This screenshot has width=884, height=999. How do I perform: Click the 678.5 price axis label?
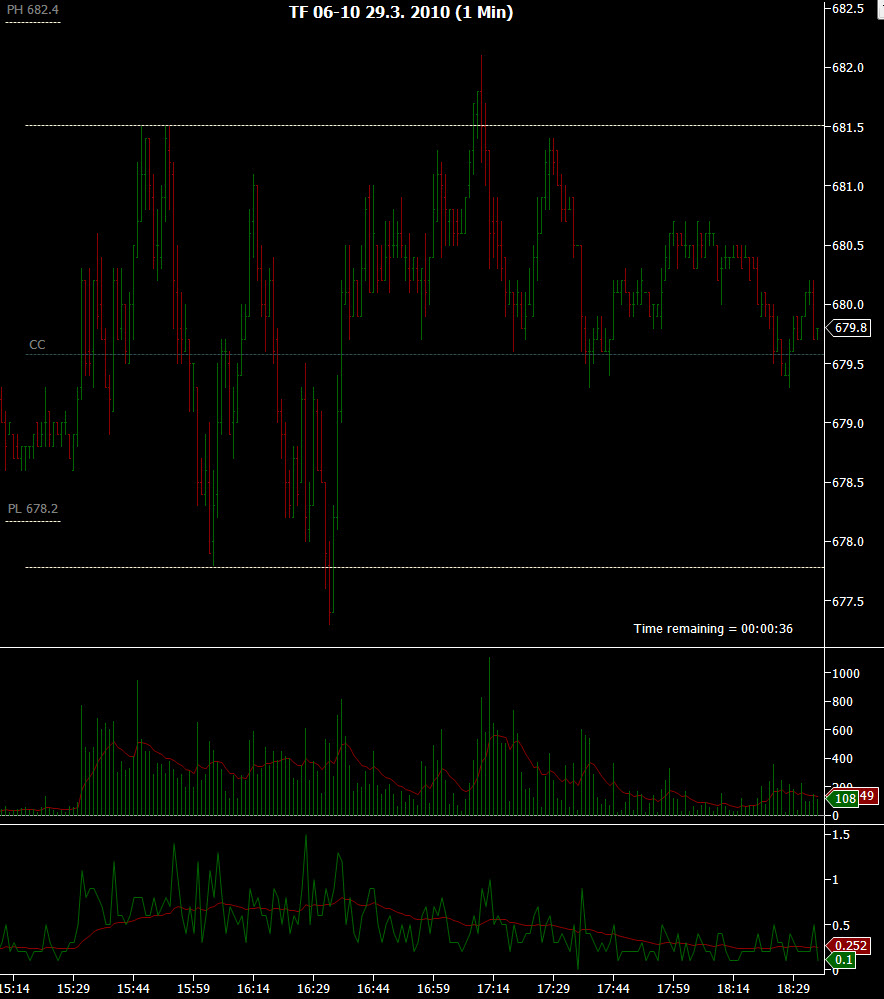pyautogui.click(x=848, y=483)
